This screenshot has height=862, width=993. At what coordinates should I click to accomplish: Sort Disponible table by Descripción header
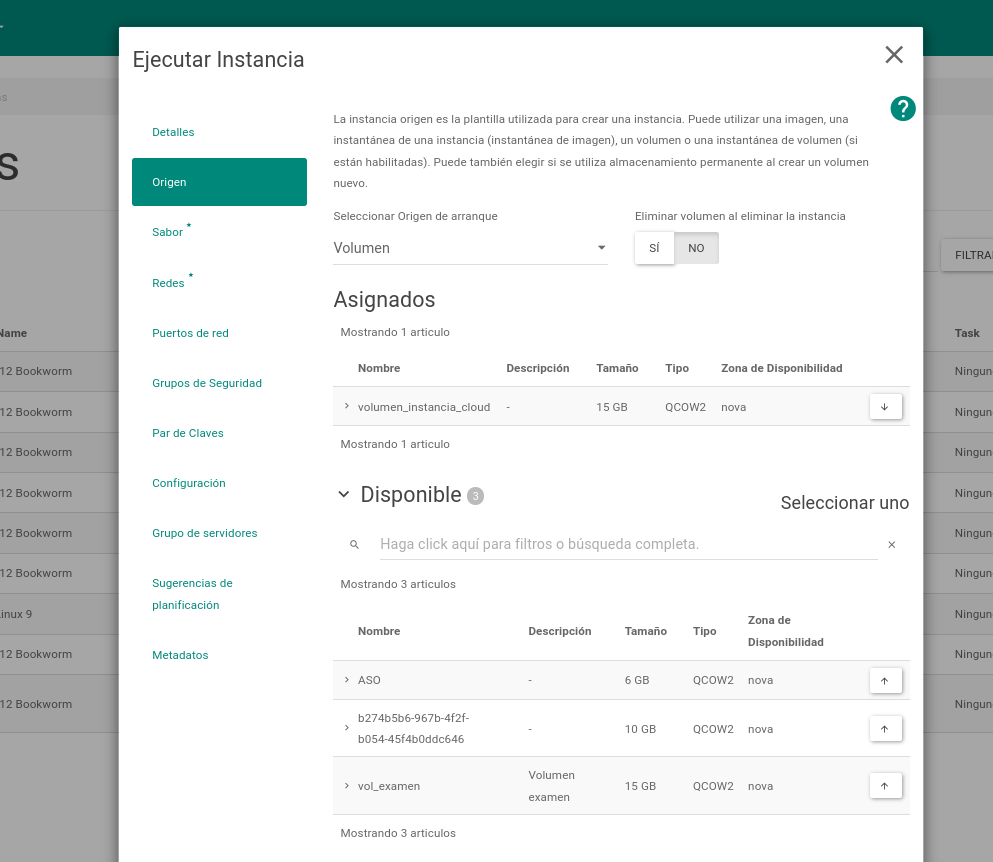point(560,631)
